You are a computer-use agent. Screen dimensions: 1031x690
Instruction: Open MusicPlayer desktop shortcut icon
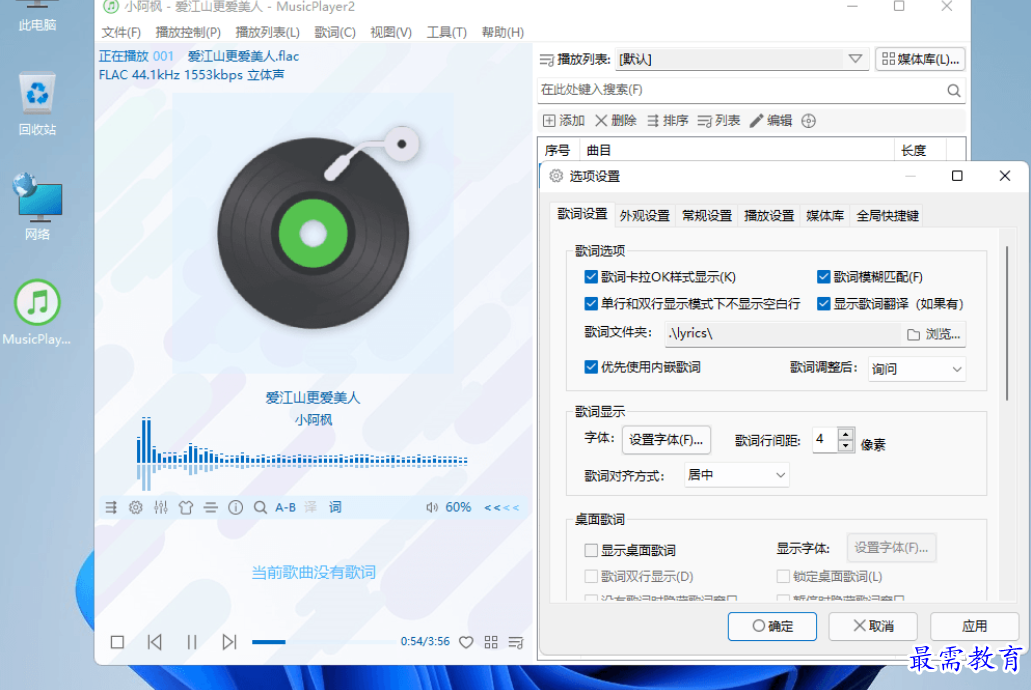[37, 313]
